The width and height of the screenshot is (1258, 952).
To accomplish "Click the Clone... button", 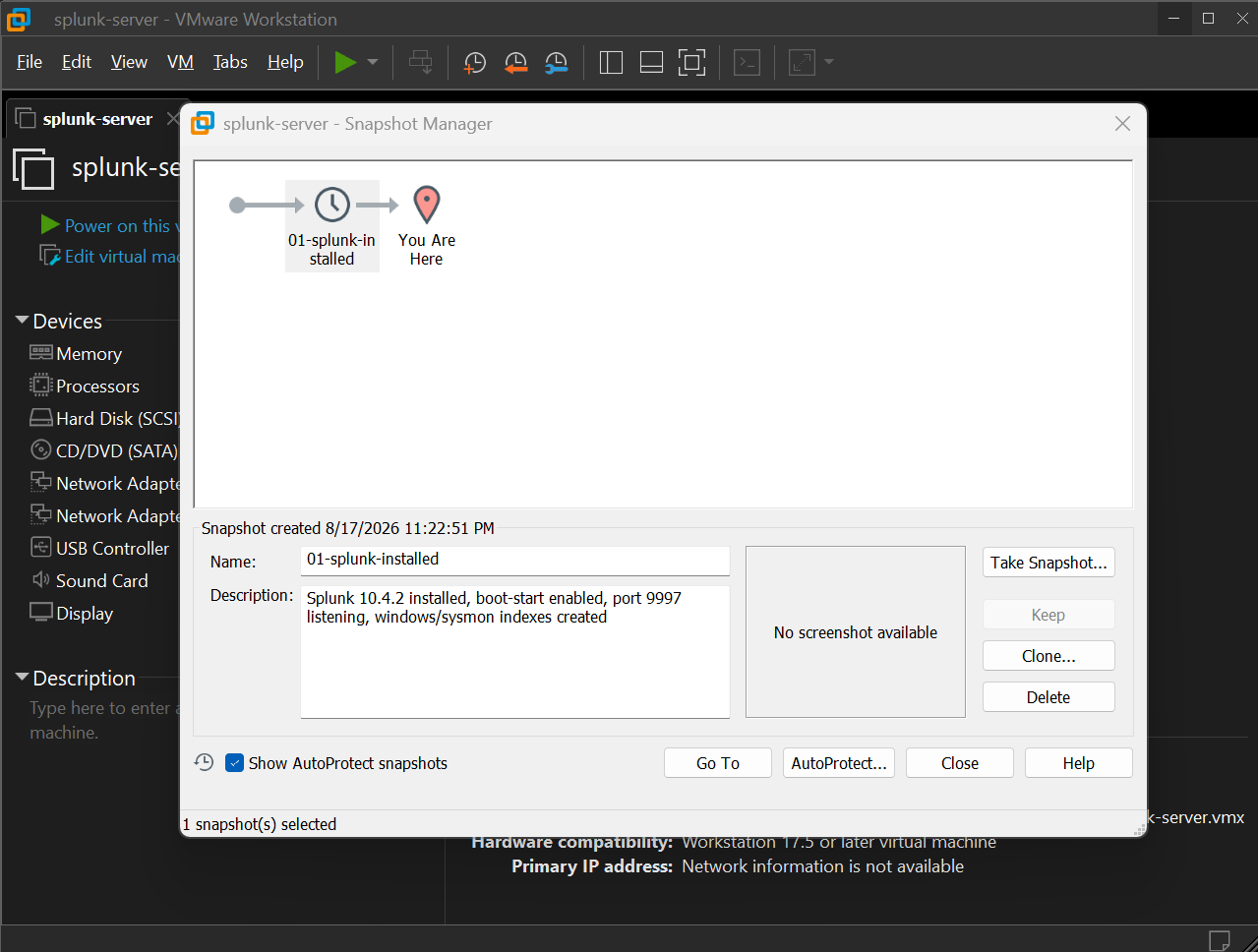I will (1048, 656).
